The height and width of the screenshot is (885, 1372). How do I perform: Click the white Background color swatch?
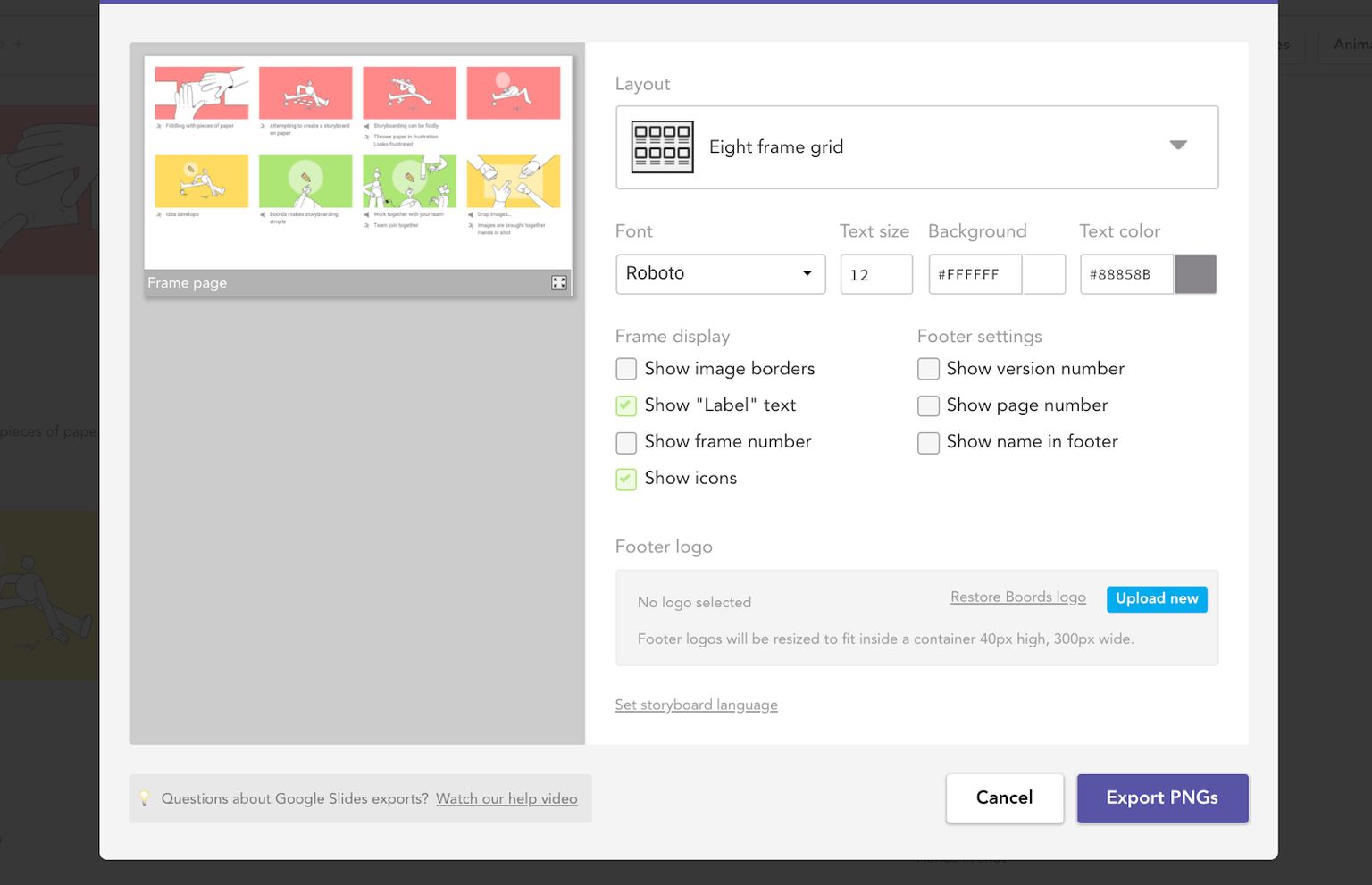pos(1043,274)
